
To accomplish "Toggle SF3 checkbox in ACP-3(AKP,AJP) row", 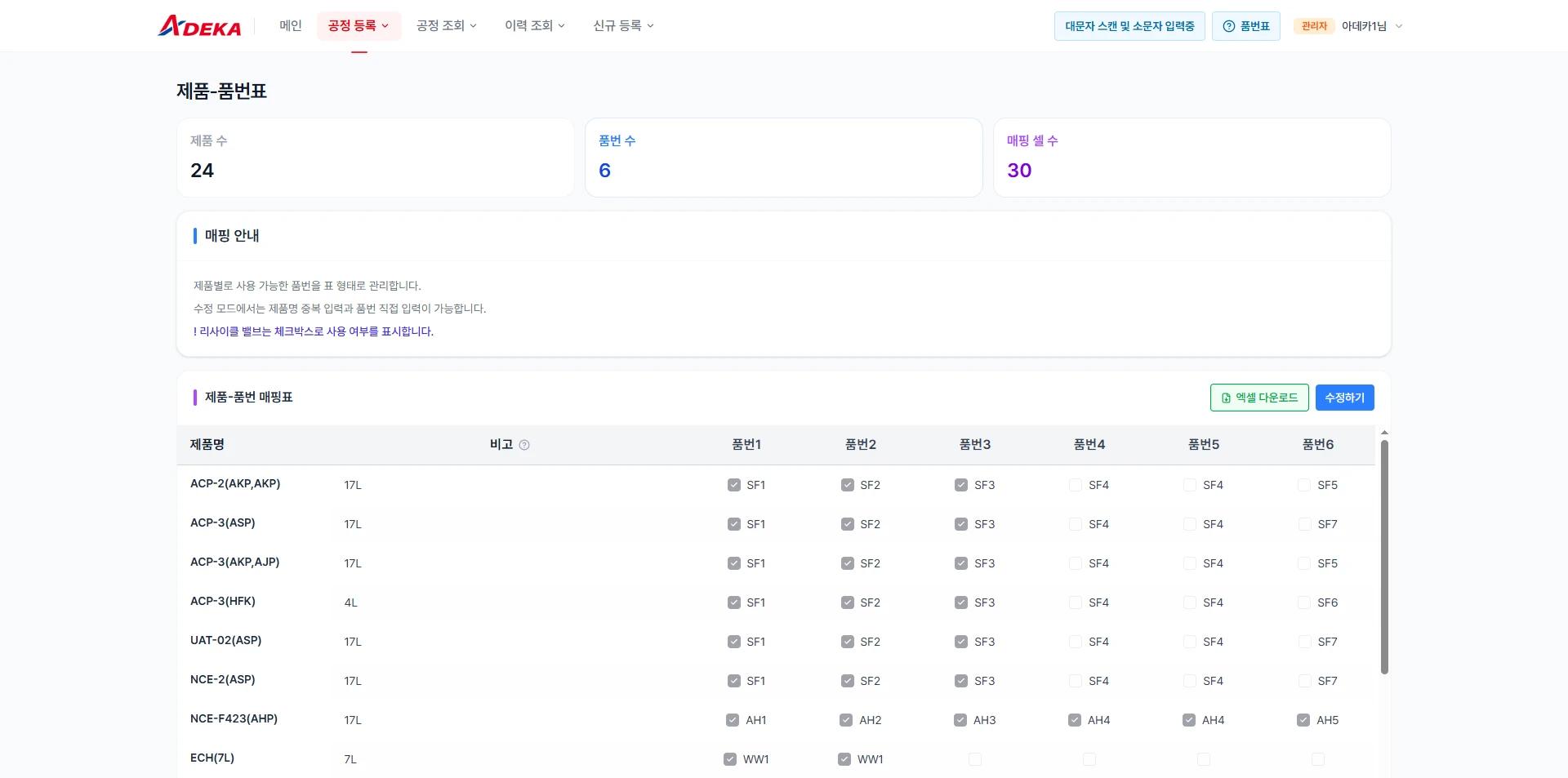I will tap(961, 563).
